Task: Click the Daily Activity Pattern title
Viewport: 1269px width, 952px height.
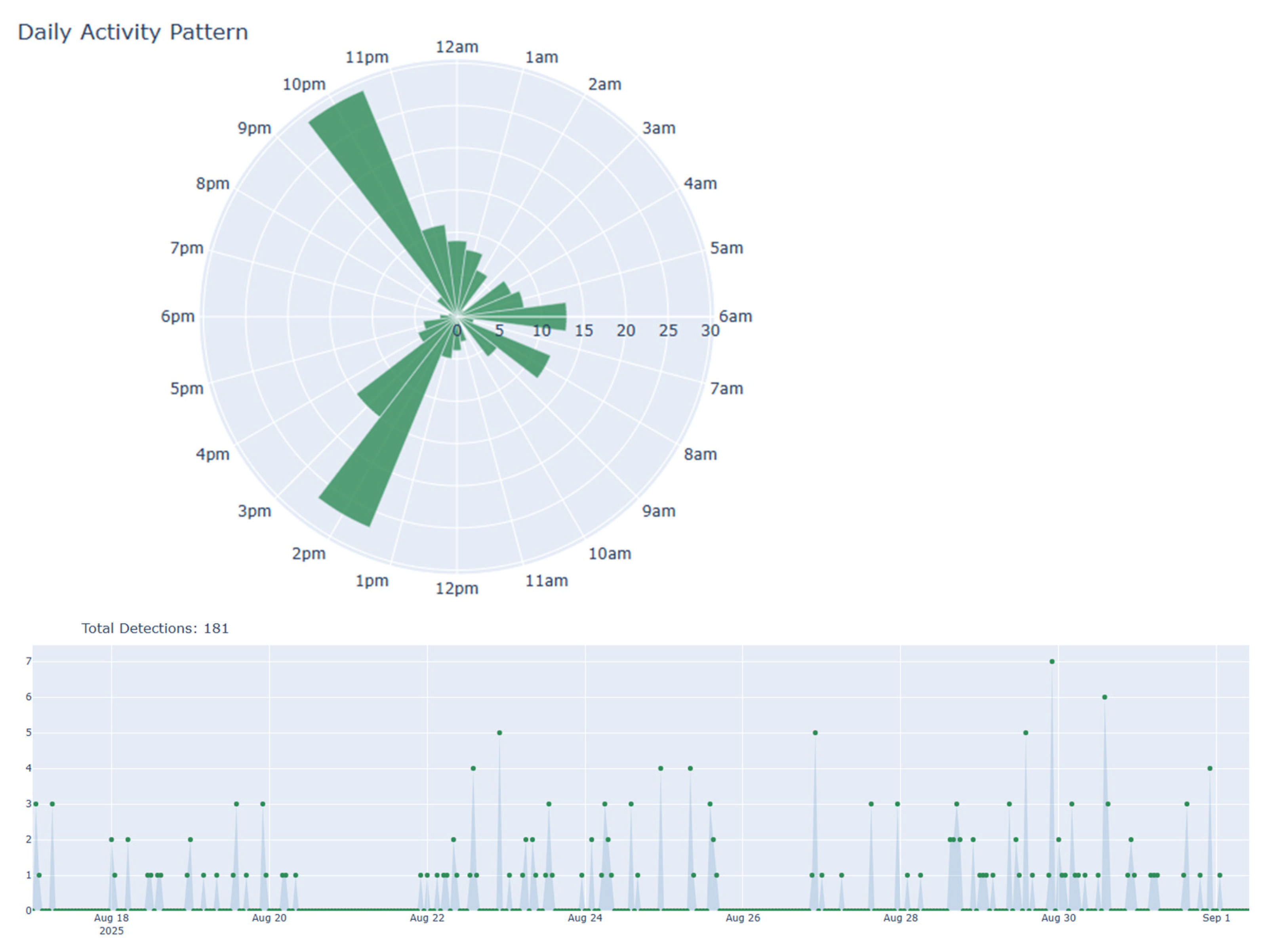Action: coord(133,32)
